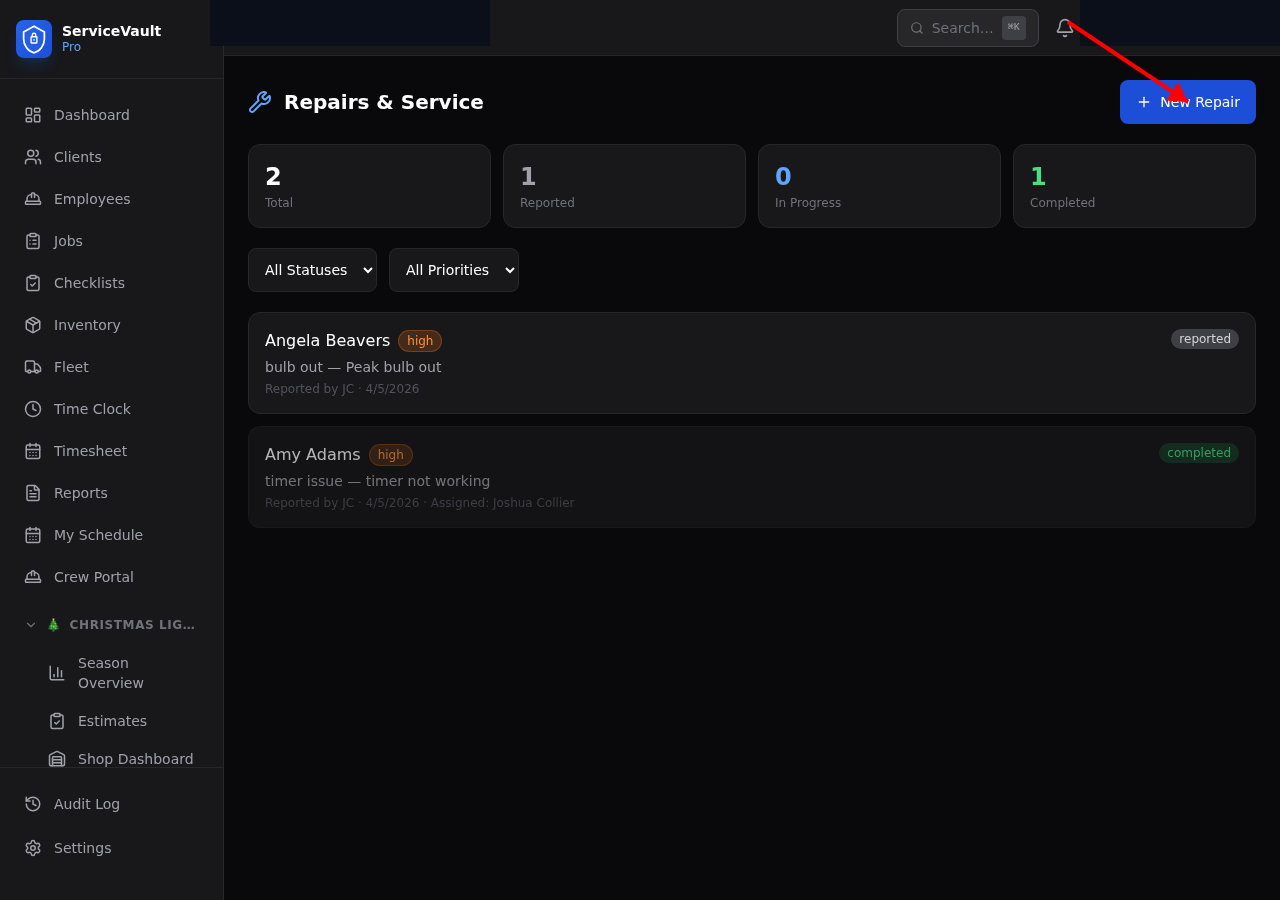This screenshot has width=1280, height=900.
Task: Click the Inventory box icon
Action: click(x=33, y=325)
